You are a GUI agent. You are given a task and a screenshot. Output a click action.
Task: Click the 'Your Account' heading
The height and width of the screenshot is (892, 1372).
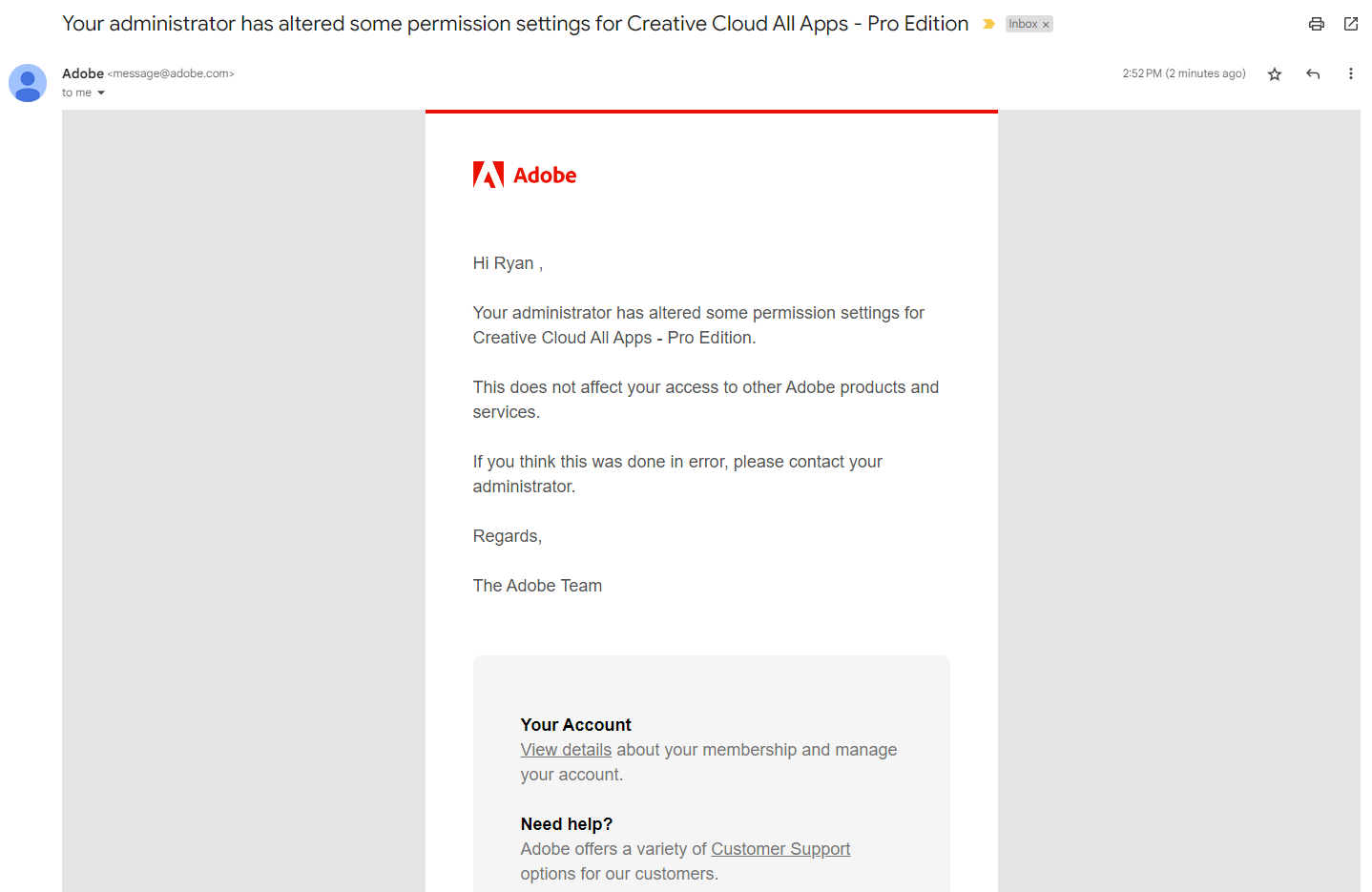point(575,725)
